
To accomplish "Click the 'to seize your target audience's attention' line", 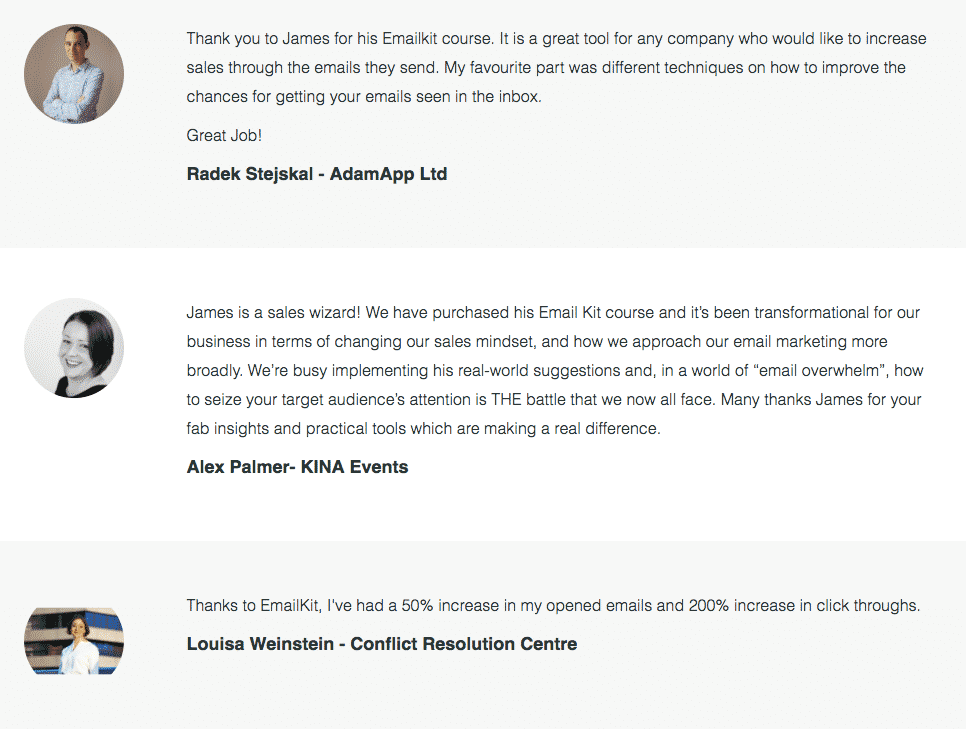I will point(554,400).
